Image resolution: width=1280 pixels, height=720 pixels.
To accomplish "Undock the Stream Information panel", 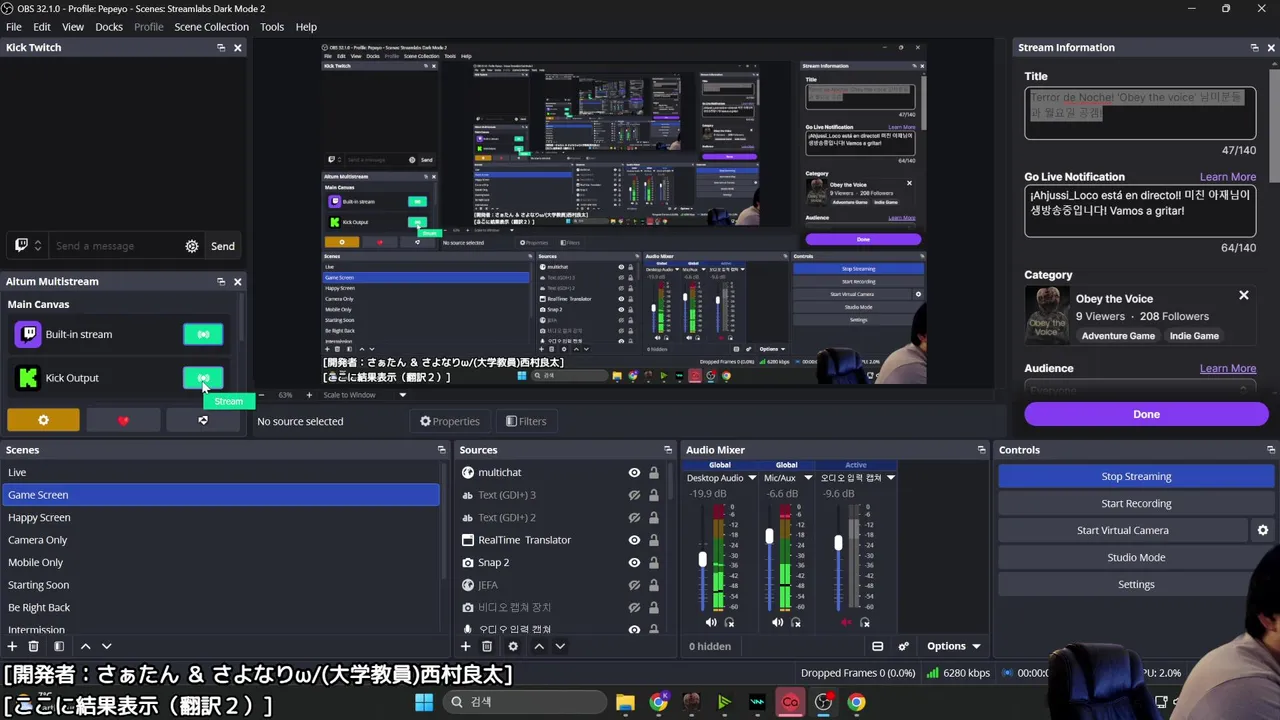I will point(1254,47).
